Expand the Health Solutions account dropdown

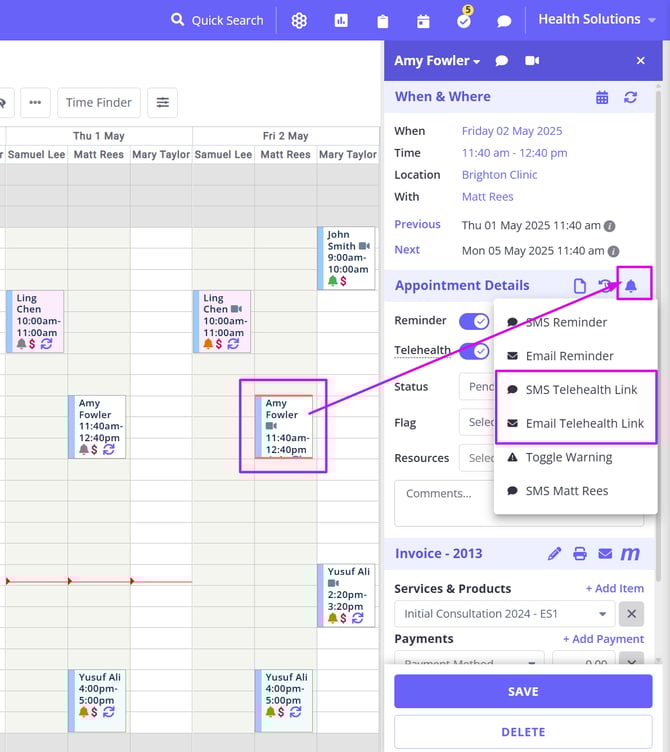click(597, 20)
